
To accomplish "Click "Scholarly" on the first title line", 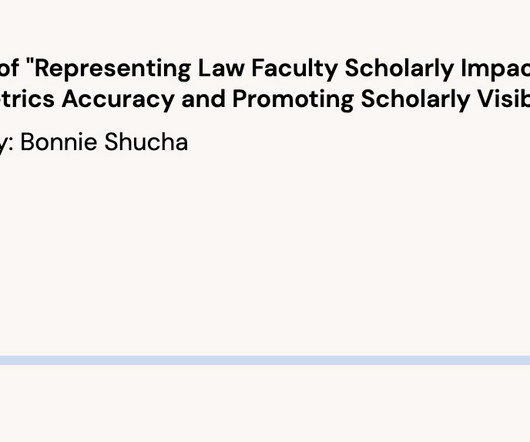I will tap(399, 69).
